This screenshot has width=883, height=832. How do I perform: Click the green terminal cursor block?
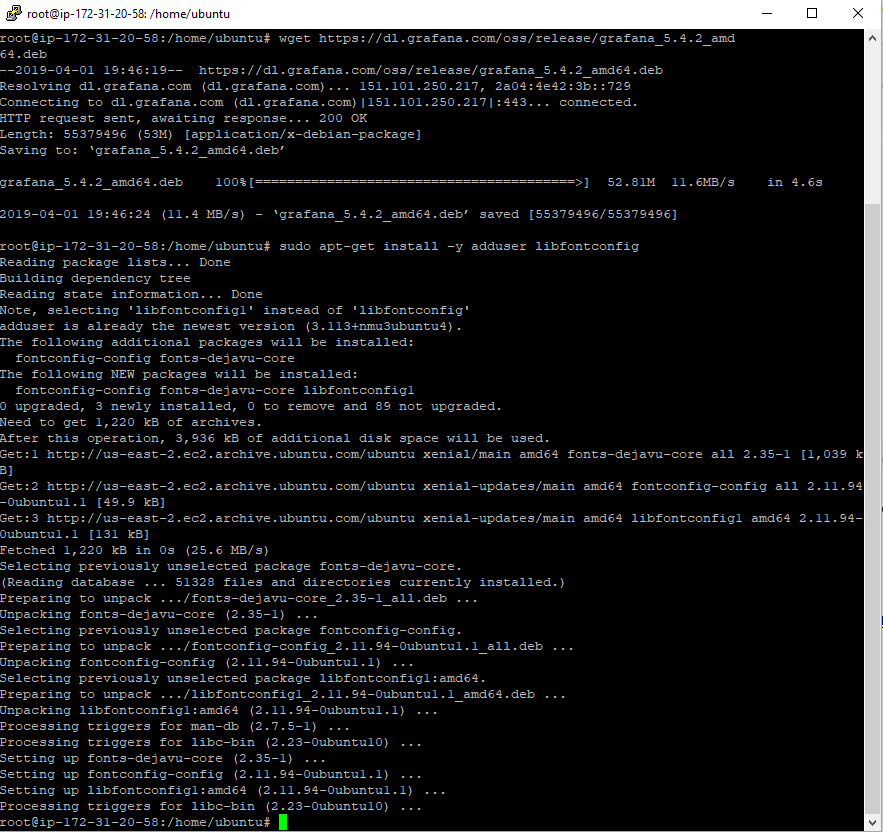coord(283,822)
